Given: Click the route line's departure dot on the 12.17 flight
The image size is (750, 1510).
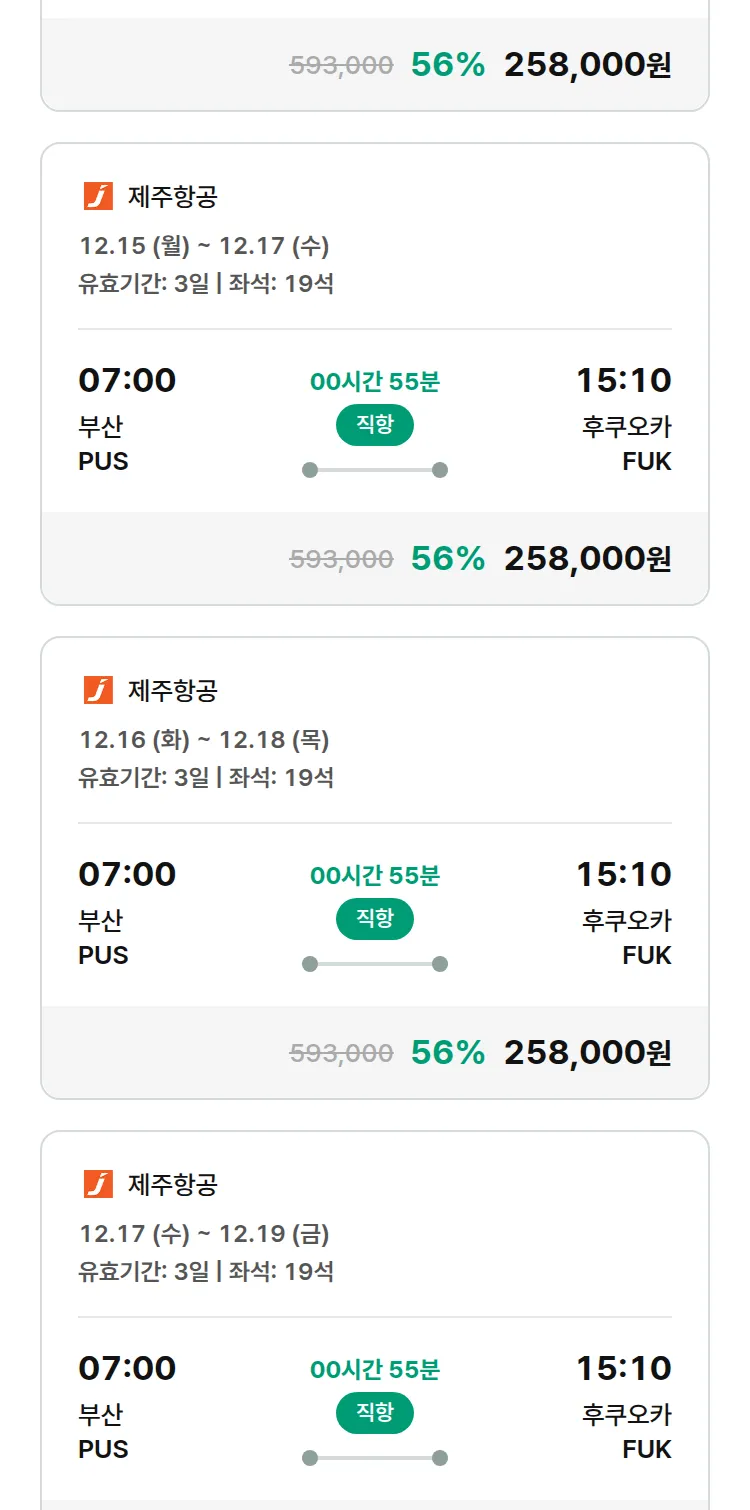Looking at the screenshot, I should click(310, 1458).
